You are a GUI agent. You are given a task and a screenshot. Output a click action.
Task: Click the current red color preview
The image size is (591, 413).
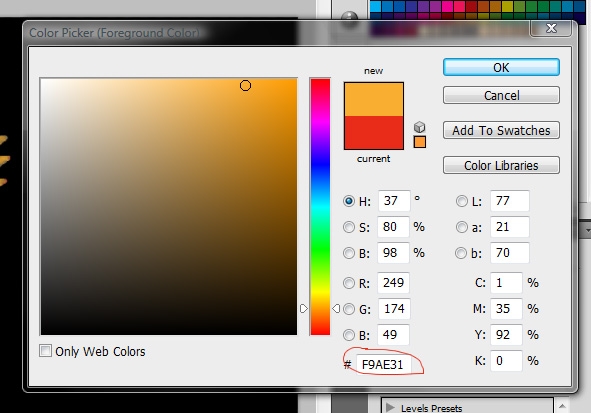tap(374, 132)
